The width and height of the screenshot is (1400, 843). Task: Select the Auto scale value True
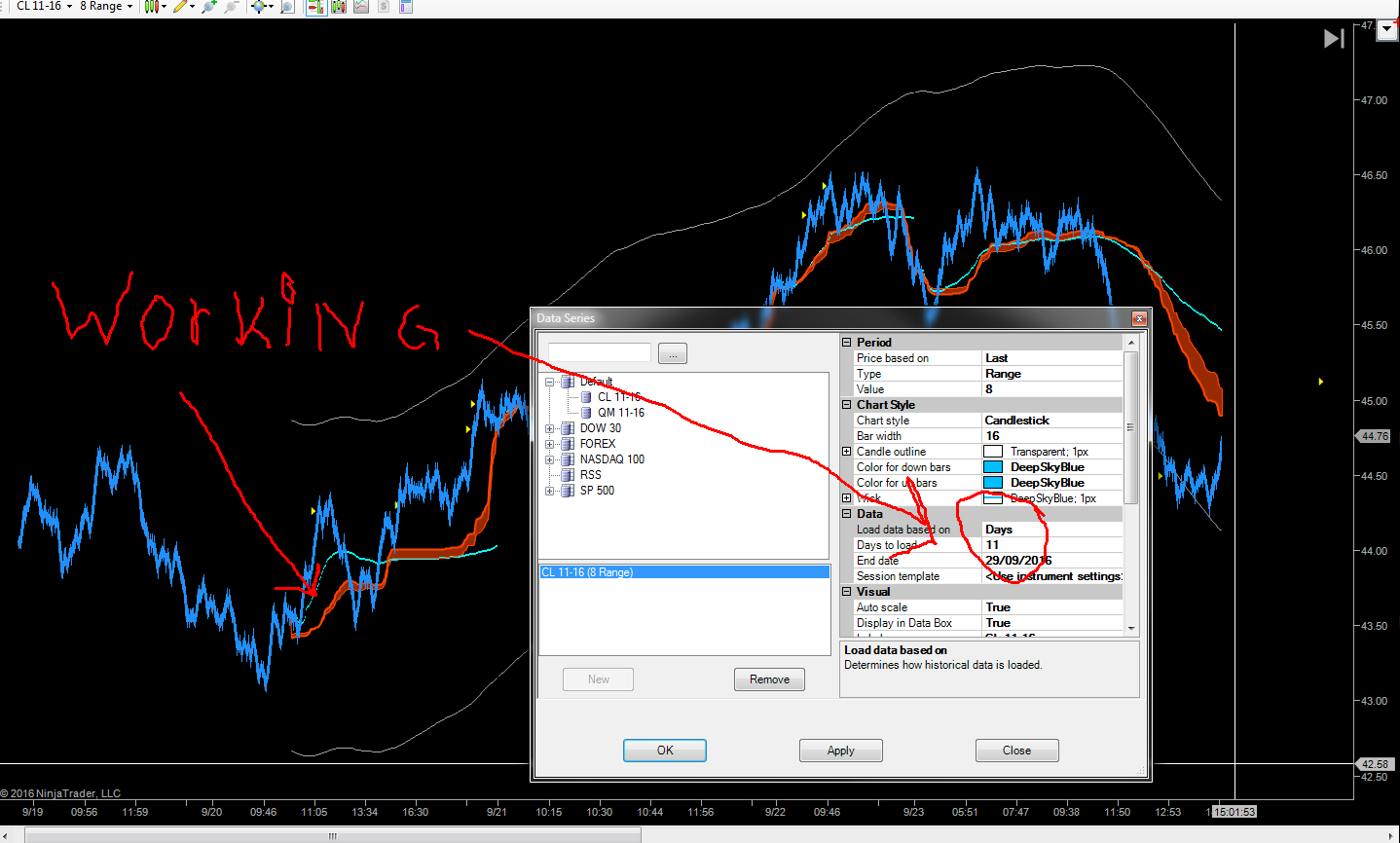1053,607
